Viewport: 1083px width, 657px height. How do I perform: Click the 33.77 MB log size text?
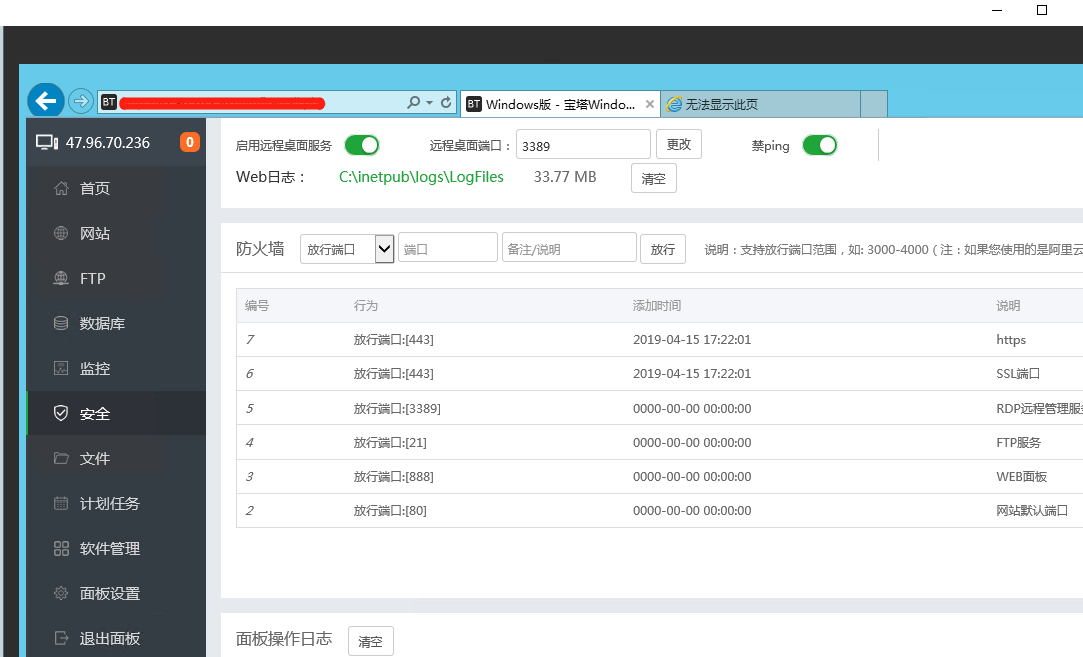pos(565,177)
